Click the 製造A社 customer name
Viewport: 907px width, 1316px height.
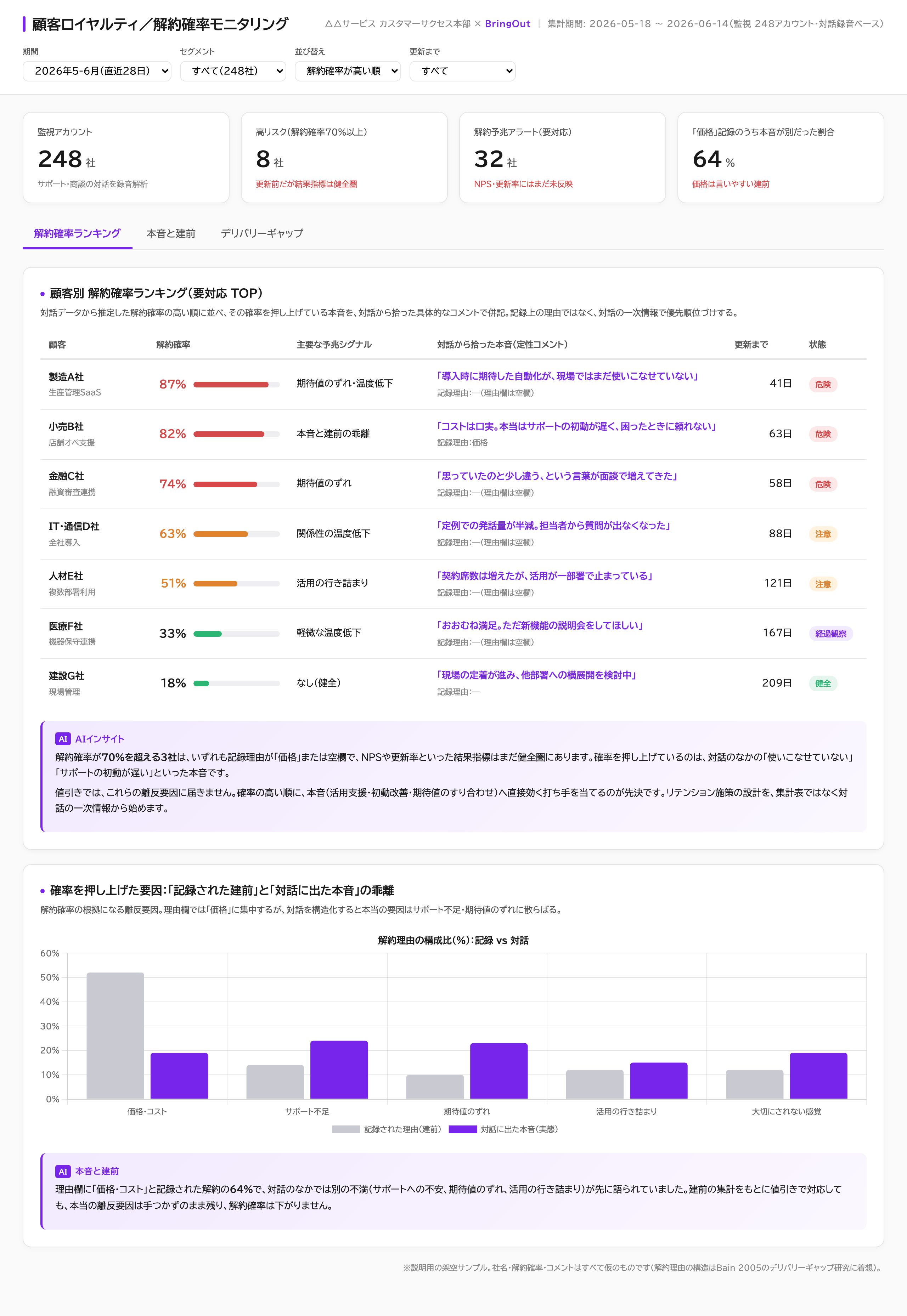coord(66,376)
